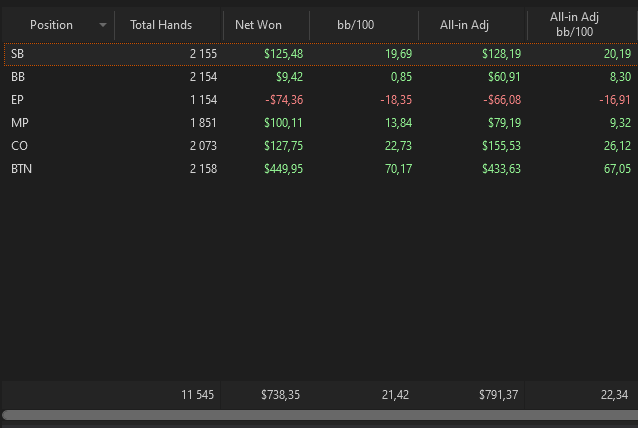Click the bb/100 column header
Screen dimensions: 638x428
(x=364, y=25)
